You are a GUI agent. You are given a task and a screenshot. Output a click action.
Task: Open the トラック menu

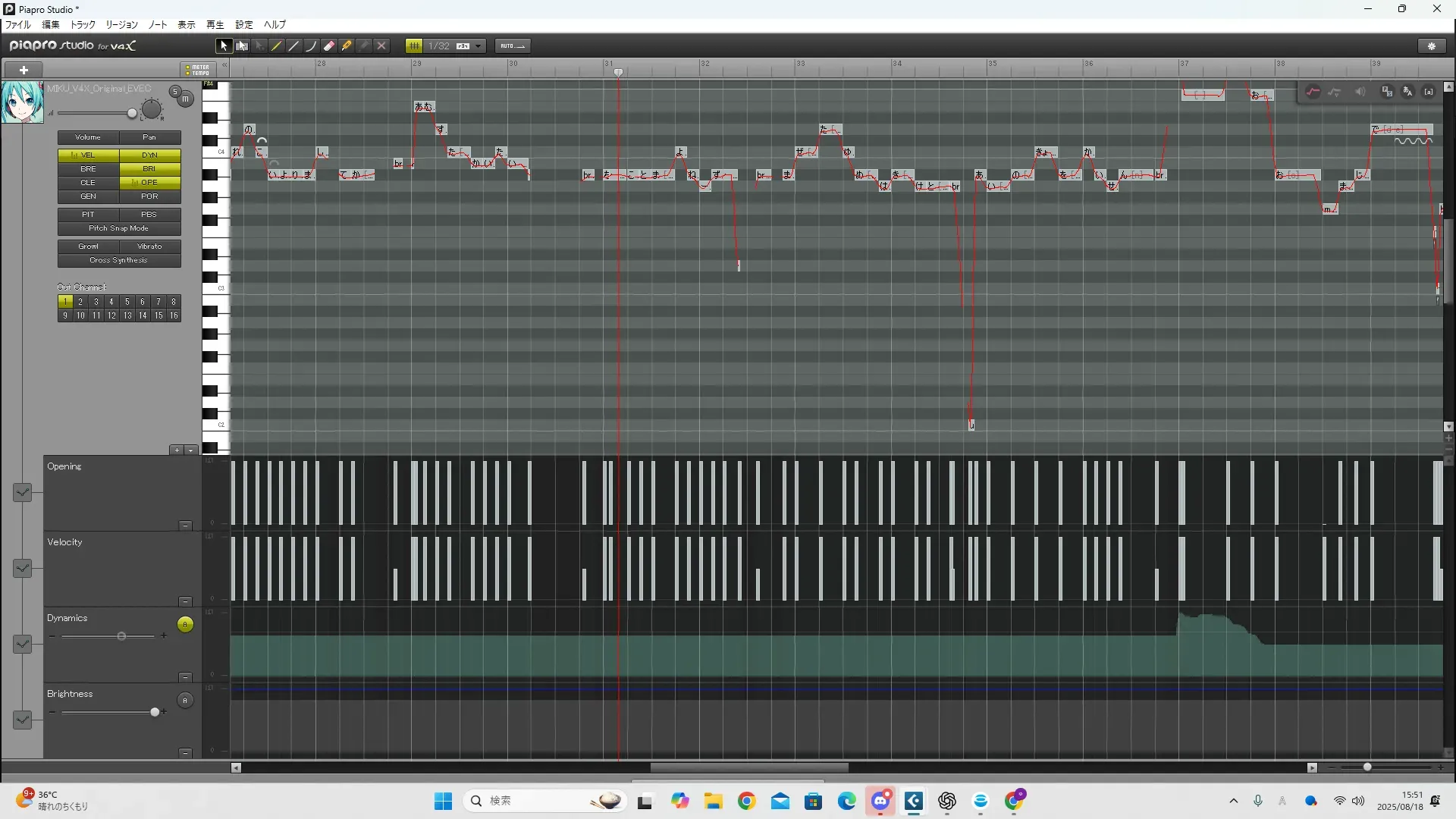tap(83, 25)
